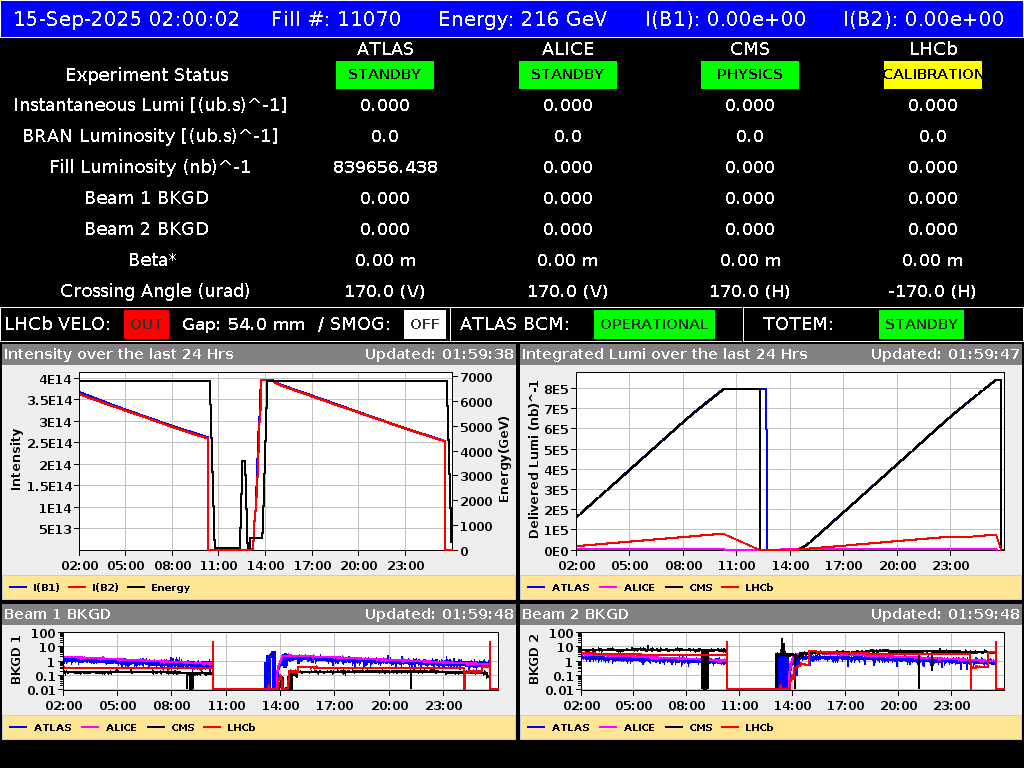
Task: Click ATLAS legend entry in Beam 1 BKGD chart
Action: coord(40,728)
